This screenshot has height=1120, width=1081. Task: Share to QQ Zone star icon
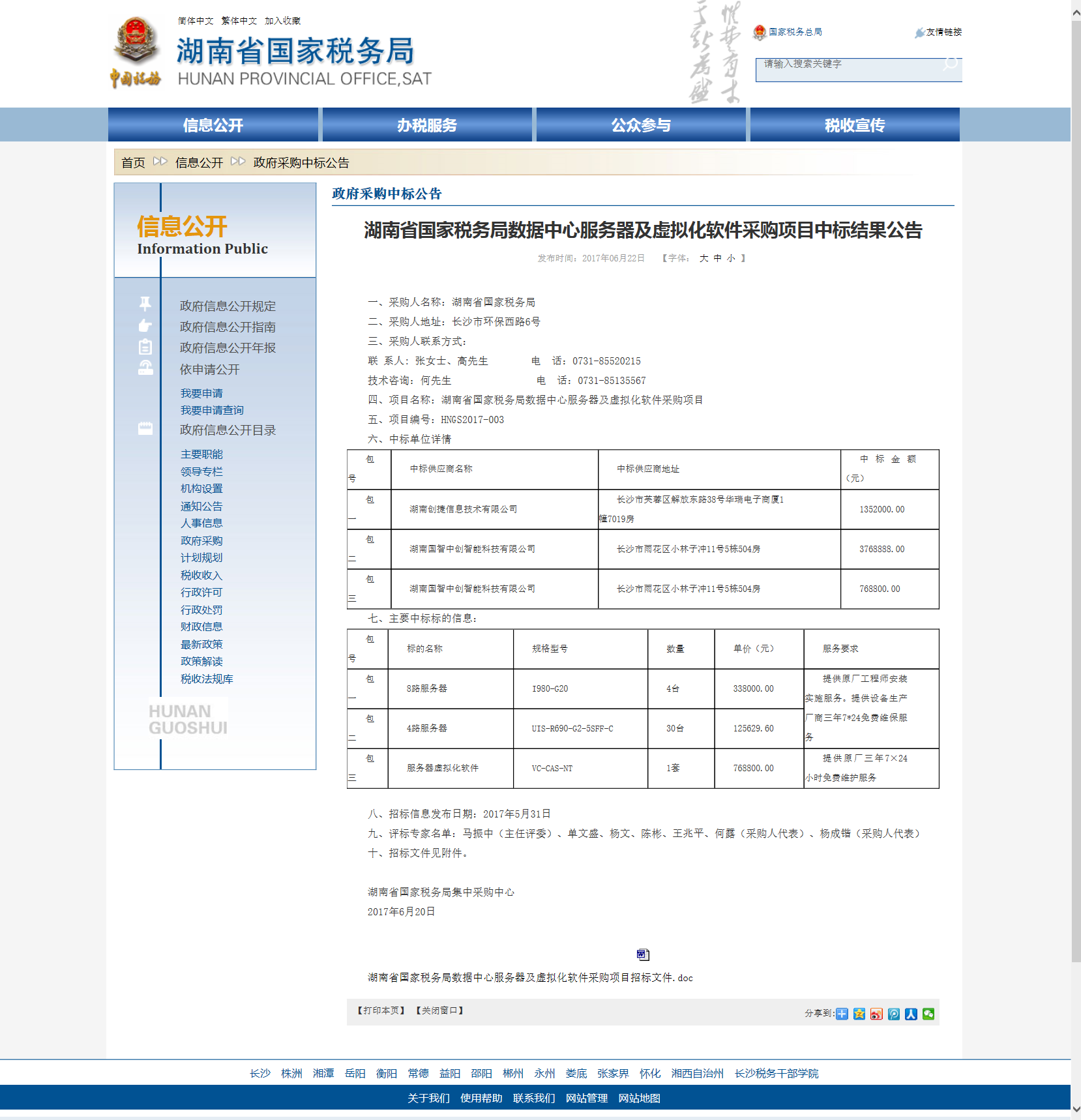click(859, 1014)
